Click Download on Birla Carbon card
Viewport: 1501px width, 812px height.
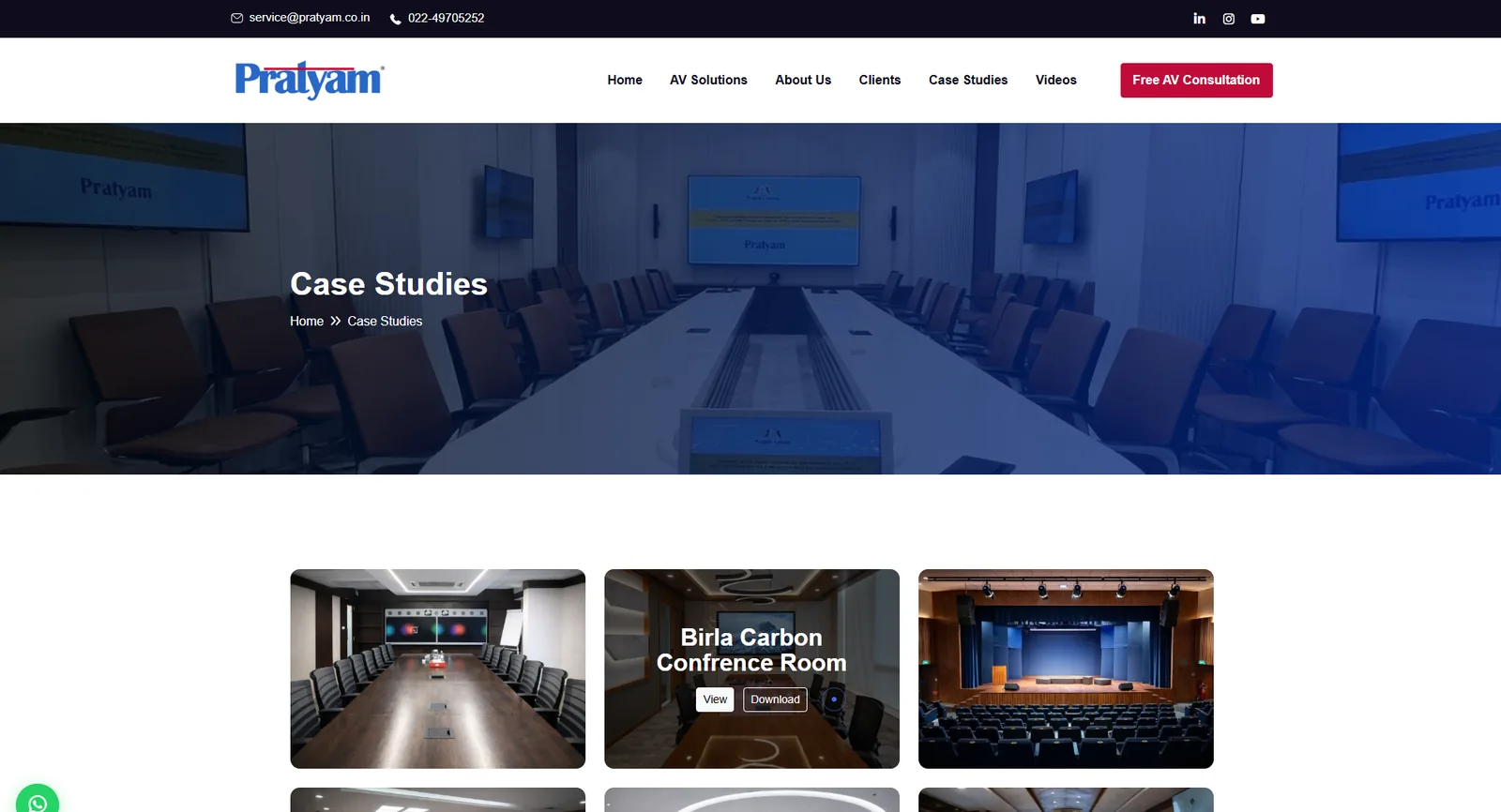(x=775, y=699)
